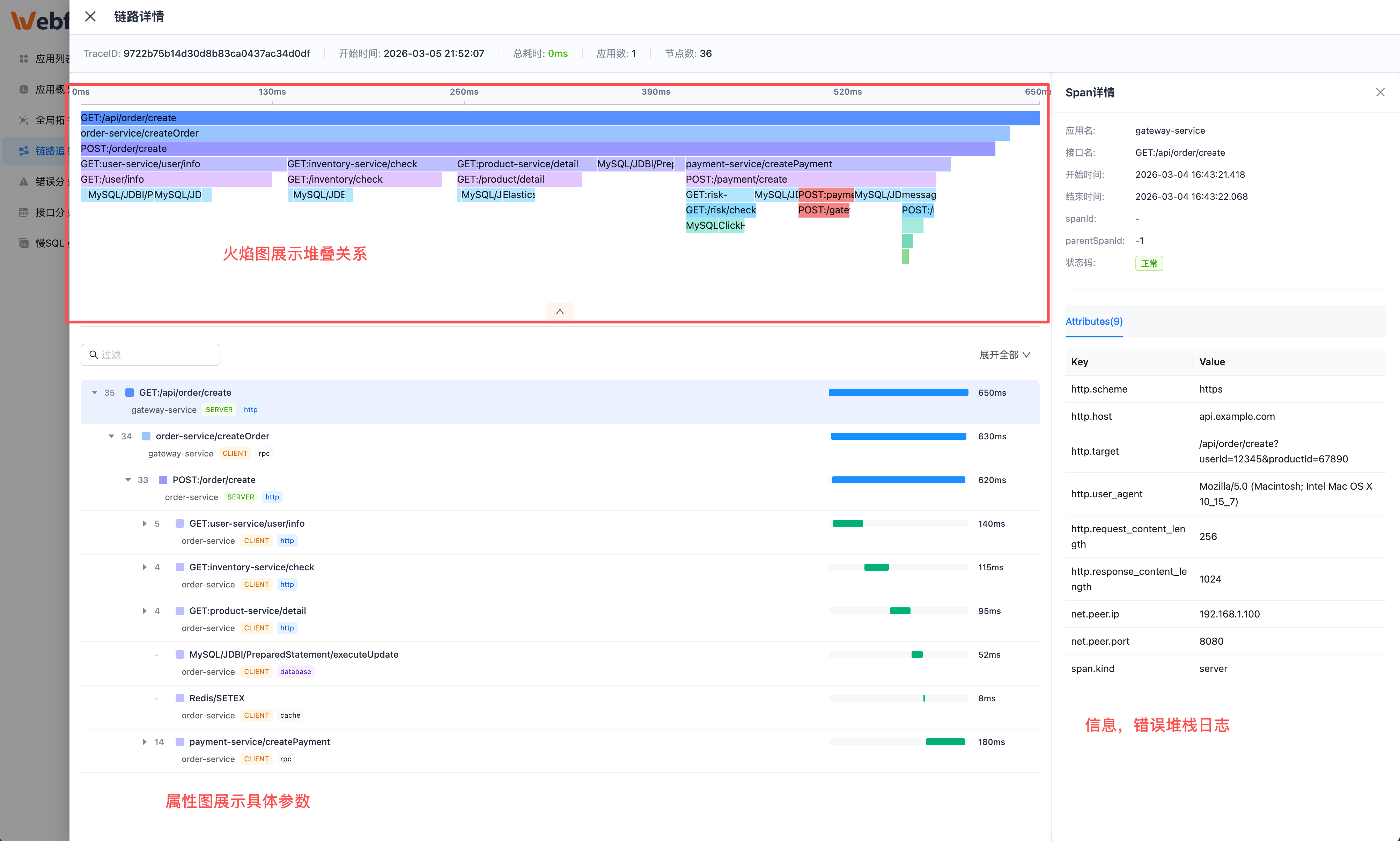Select the Attributes(9) tab

(x=1093, y=321)
